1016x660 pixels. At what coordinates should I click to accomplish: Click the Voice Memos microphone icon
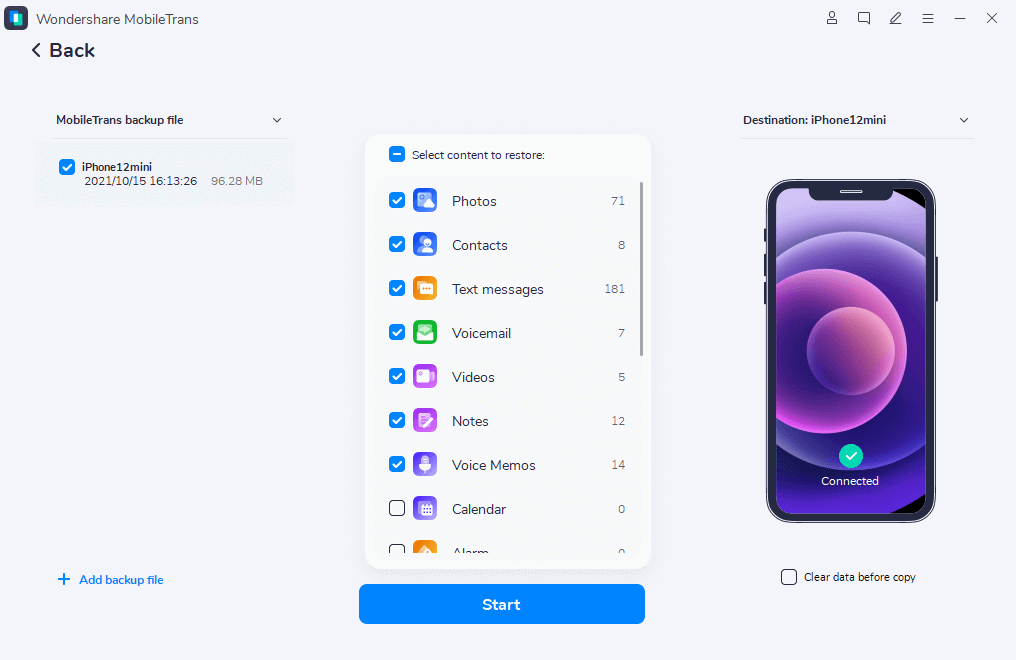pyautogui.click(x=425, y=465)
